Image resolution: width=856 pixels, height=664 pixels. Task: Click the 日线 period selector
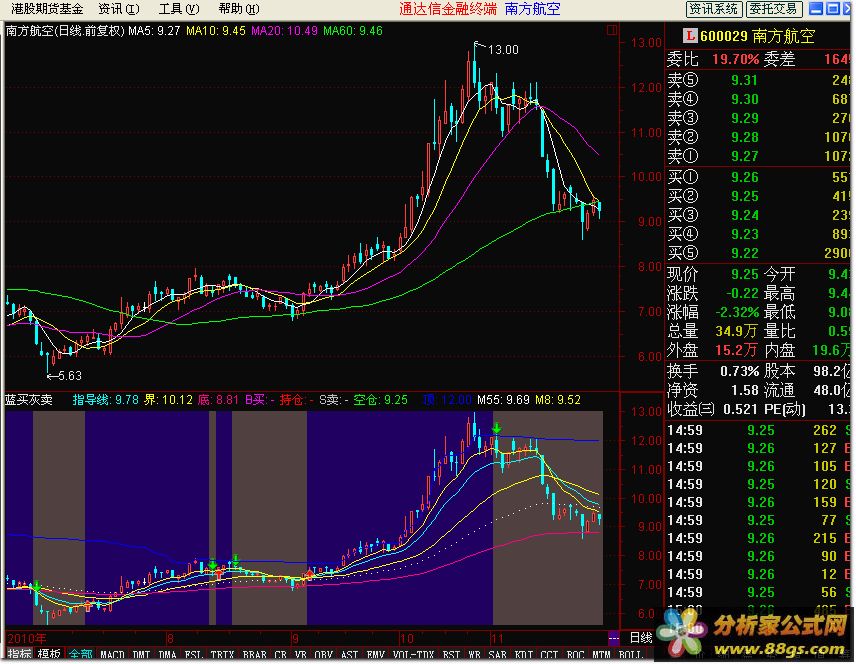(x=640, y=637)
